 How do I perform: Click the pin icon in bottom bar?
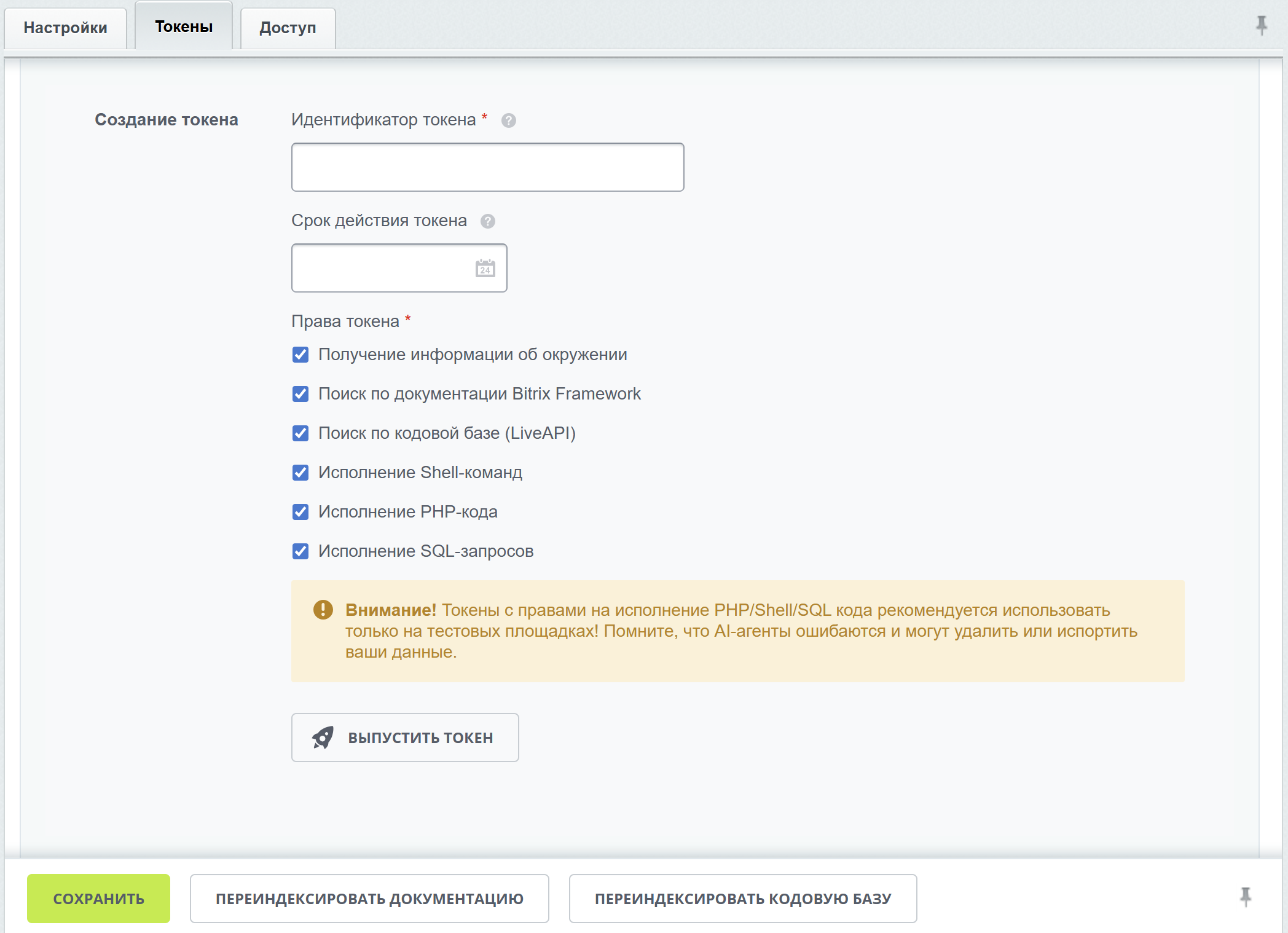pos(1245,897)
